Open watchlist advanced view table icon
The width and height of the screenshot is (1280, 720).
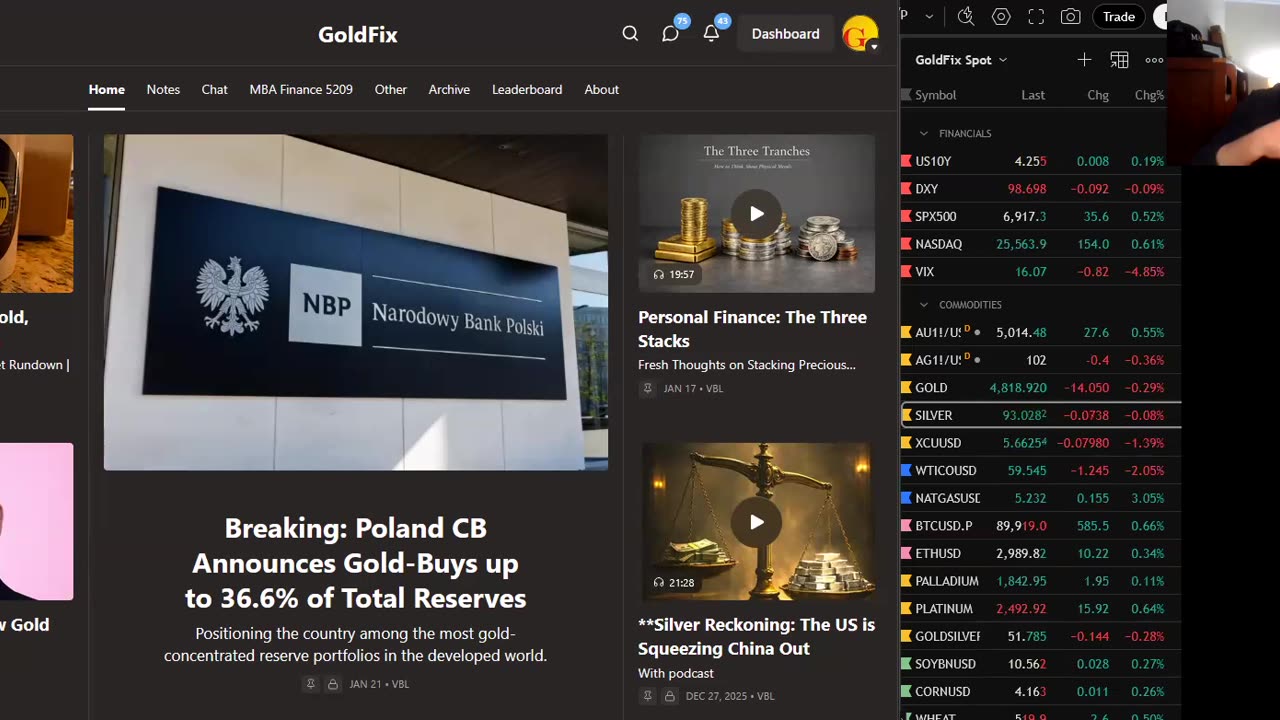[x=1119, y=60]
